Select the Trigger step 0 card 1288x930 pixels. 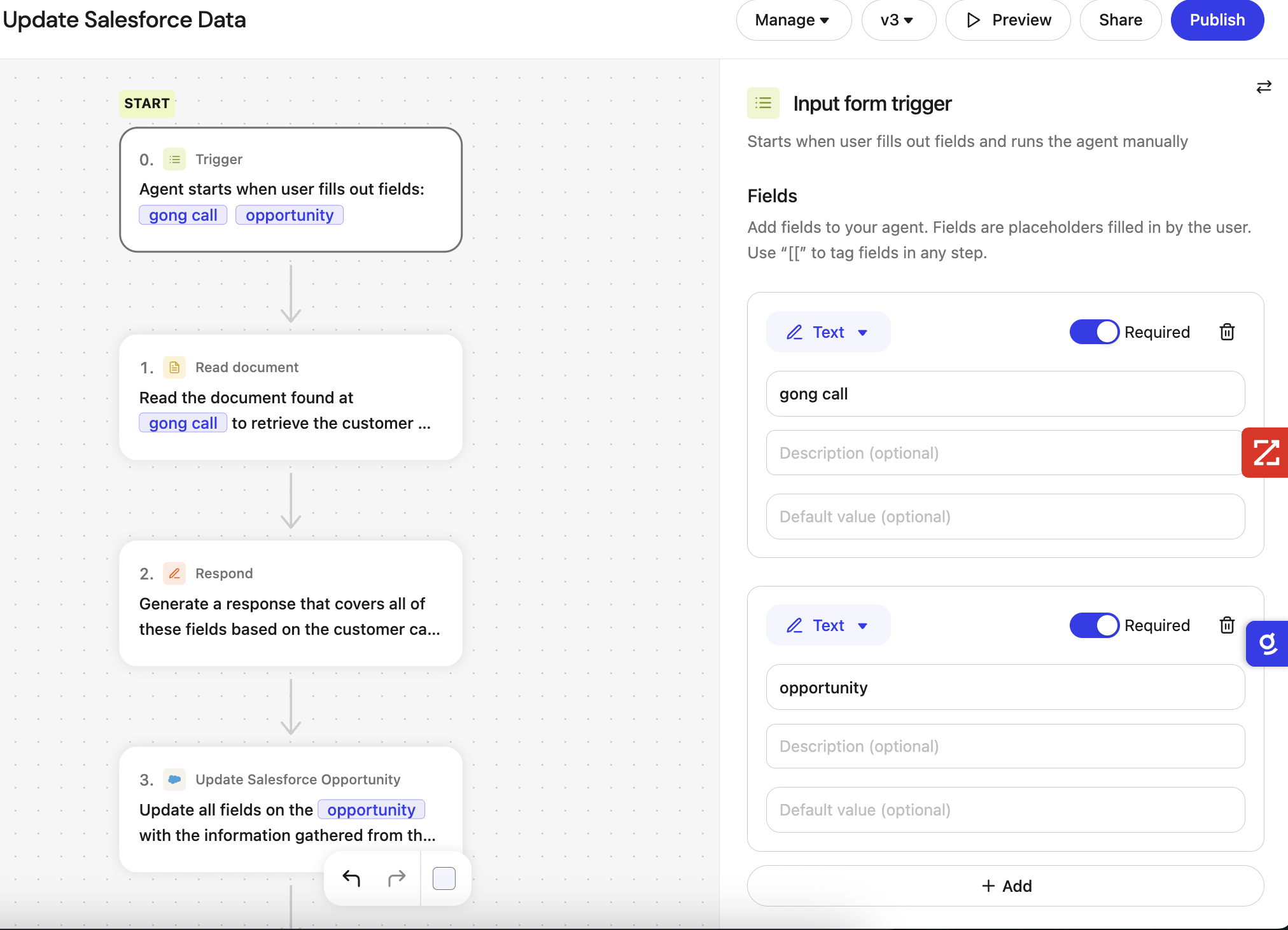(291, 190)
